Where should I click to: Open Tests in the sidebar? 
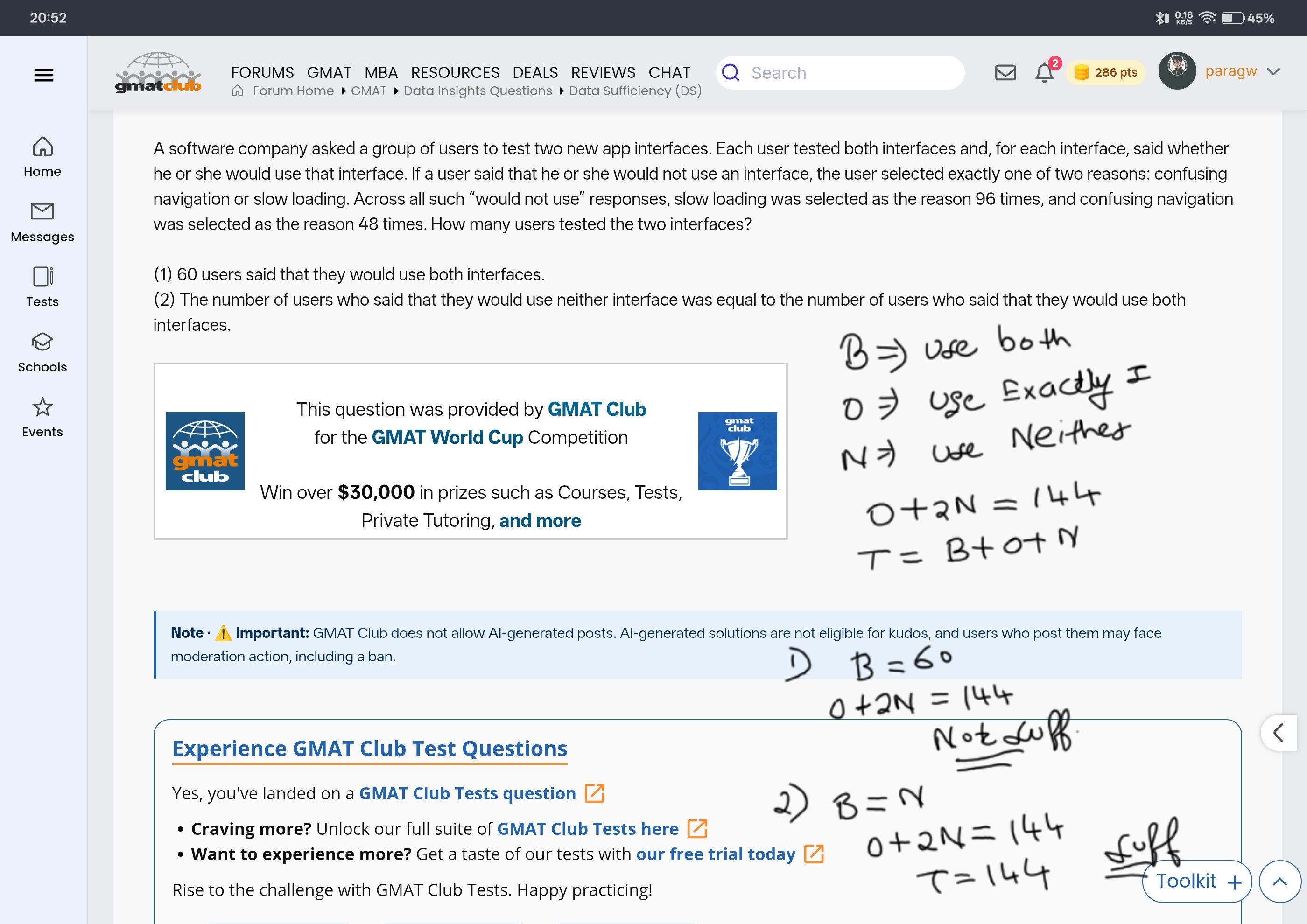pyautogui.click(x=42, y=287)
